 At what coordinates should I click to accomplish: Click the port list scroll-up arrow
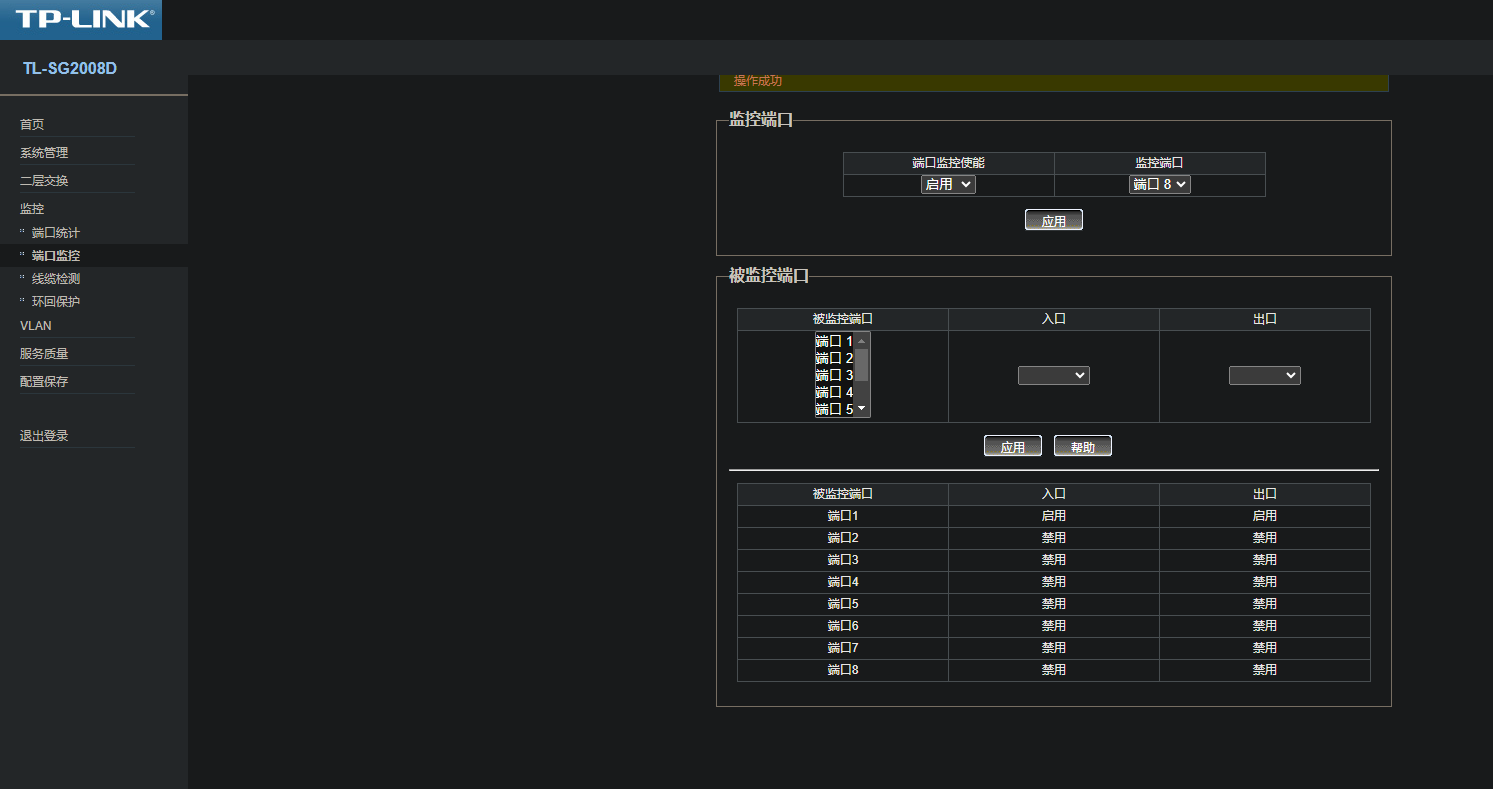coord(862,341)
